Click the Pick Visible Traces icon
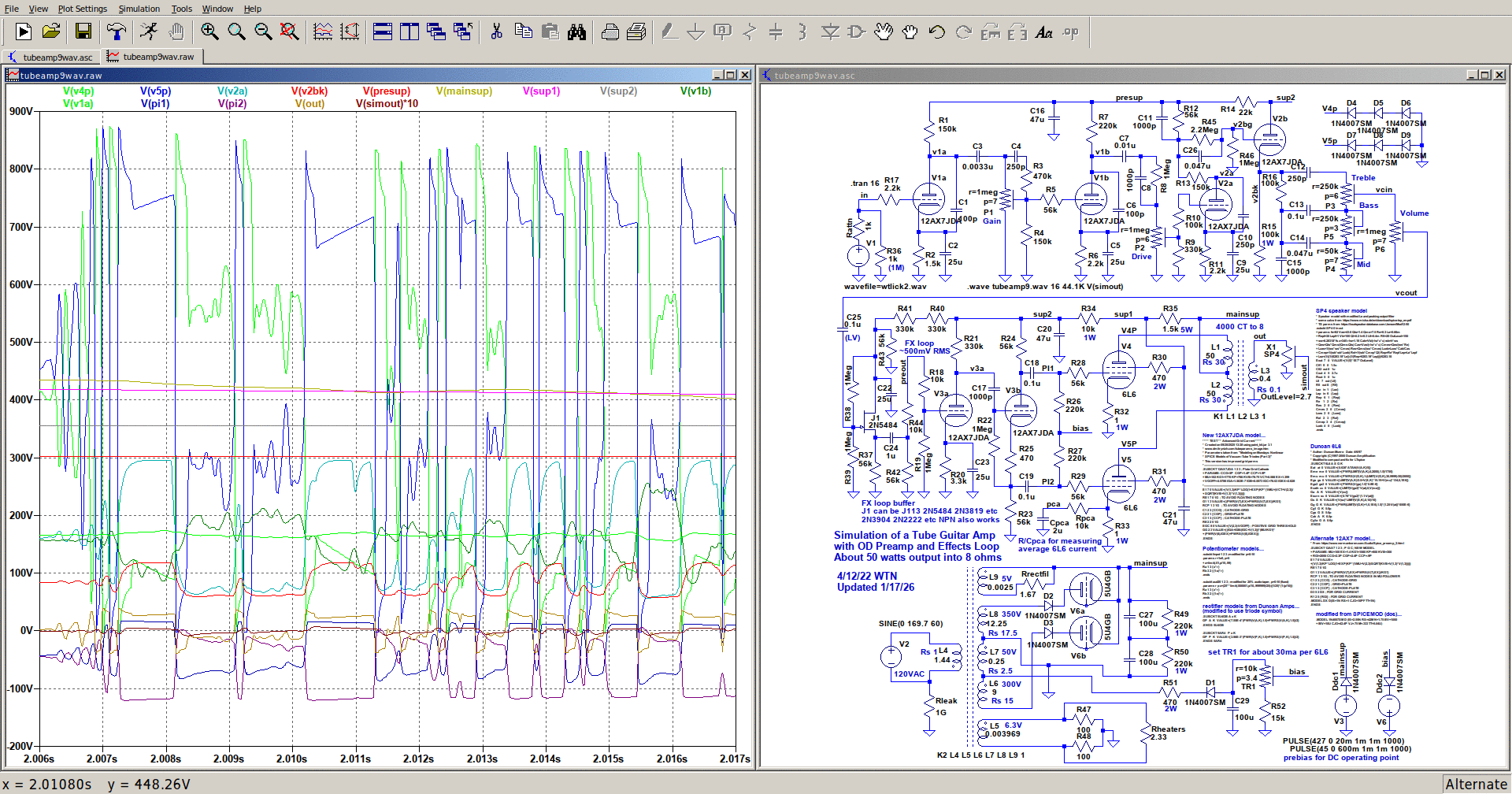Screen dimensions: 1512x794 (323, 32)
